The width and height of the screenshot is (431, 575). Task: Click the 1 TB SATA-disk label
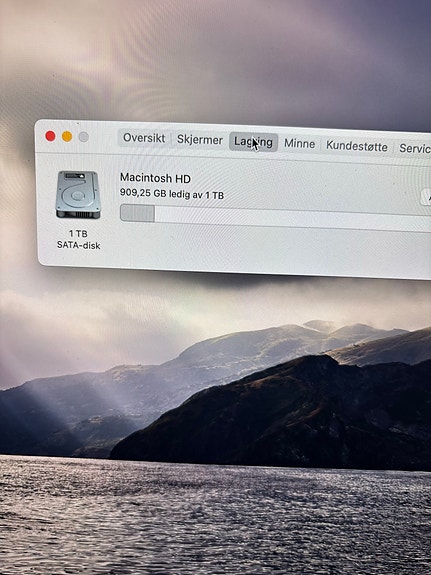(x=78, y=239)
